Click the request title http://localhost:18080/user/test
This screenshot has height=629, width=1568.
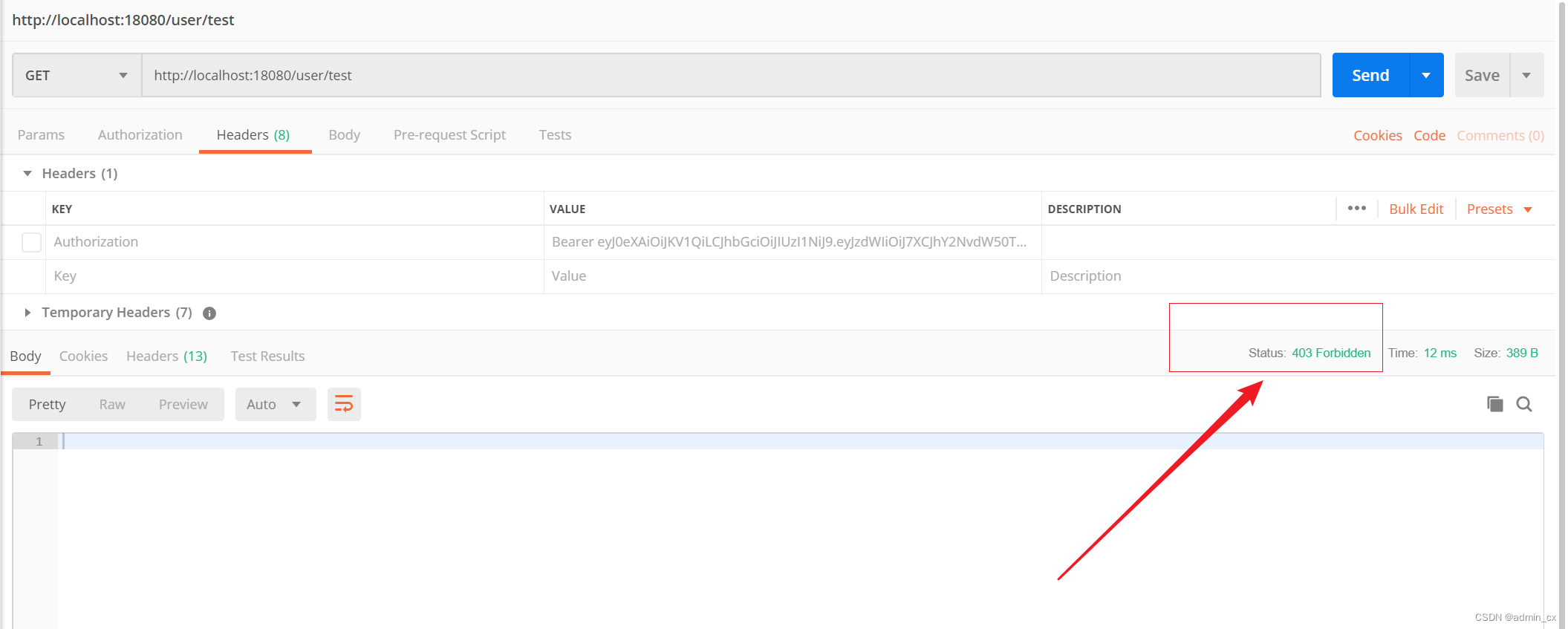(x=123, y=20)
